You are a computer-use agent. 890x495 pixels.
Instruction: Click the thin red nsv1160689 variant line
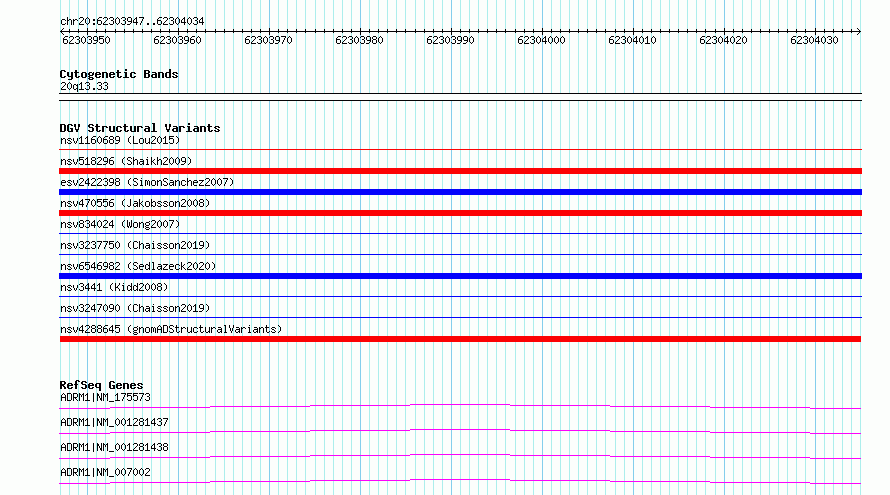[460, 150]
